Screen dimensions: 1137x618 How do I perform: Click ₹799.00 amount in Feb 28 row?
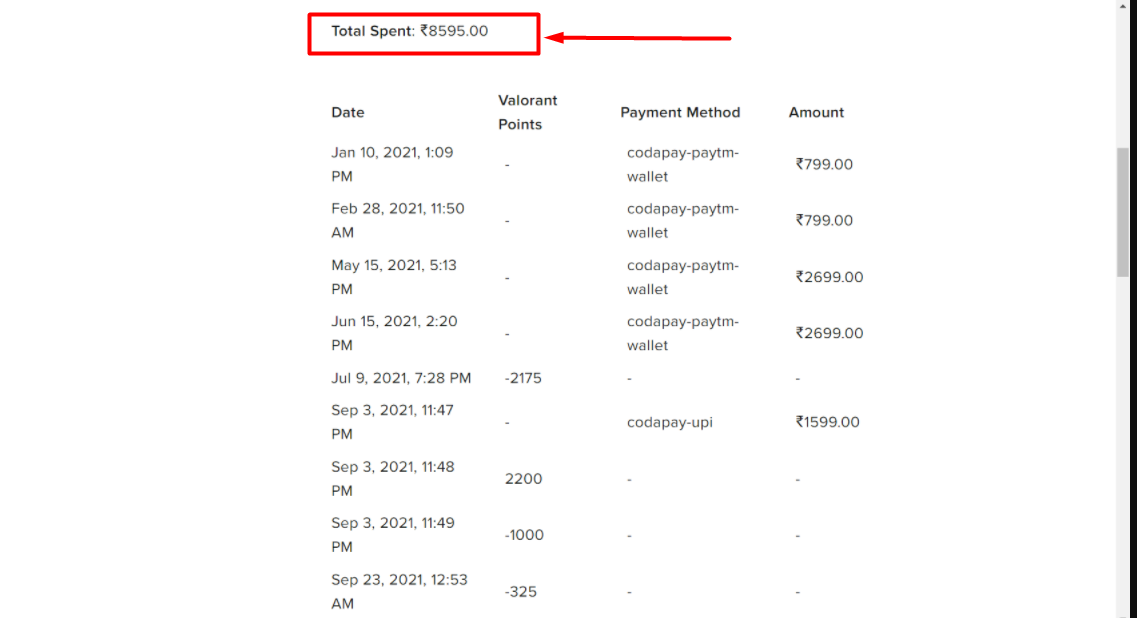[x=824, y=221]
